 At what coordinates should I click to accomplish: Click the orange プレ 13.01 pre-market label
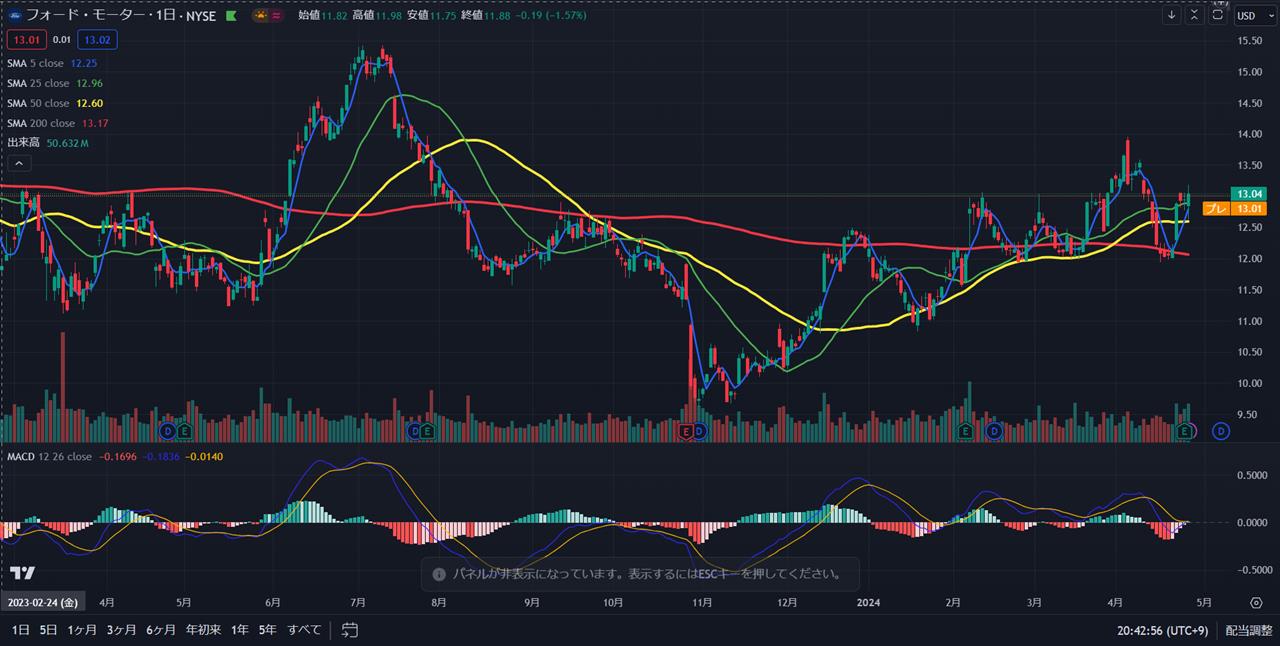(1235, 208)
